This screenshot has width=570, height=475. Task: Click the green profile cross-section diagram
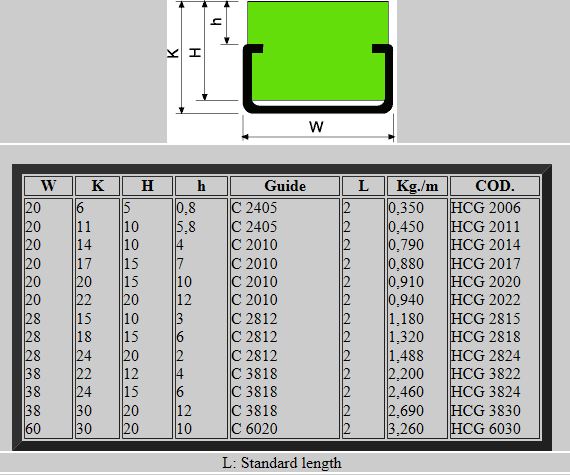click(318, 57)
